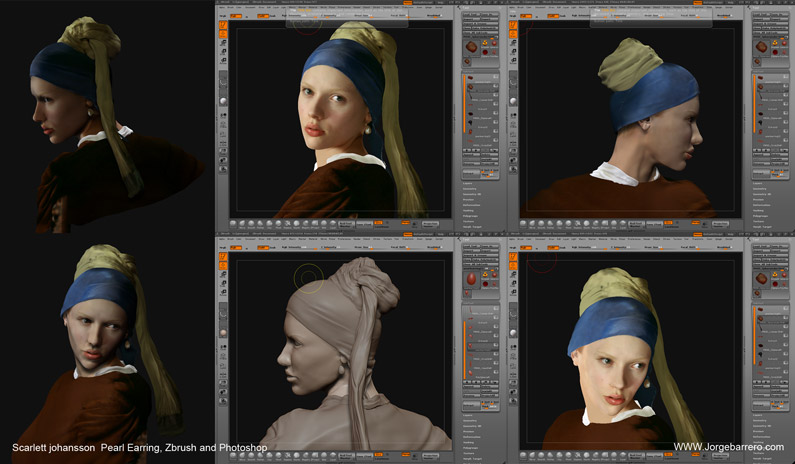The width and height of the screenshot is (795, 464).
Task: Toggle the top subtool's eye in the front-facing portrait window
Action: (496, 77)
